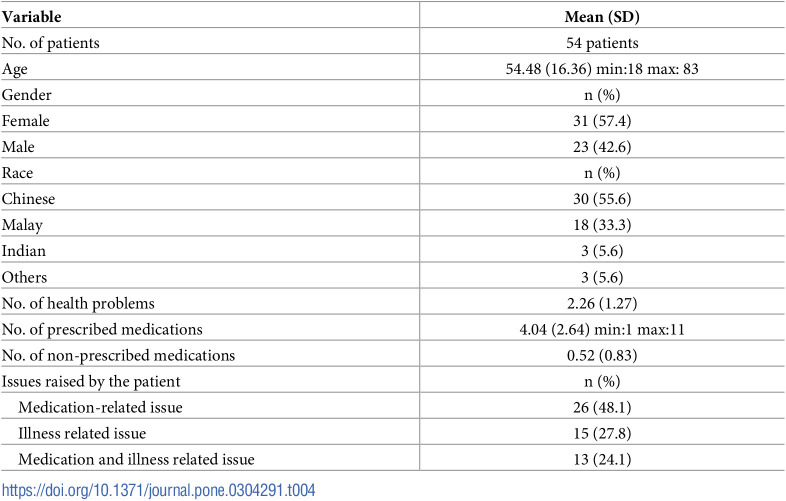
Task: Click the Chinese value 30 (55.6)
Action: click(x=602, y=199)
